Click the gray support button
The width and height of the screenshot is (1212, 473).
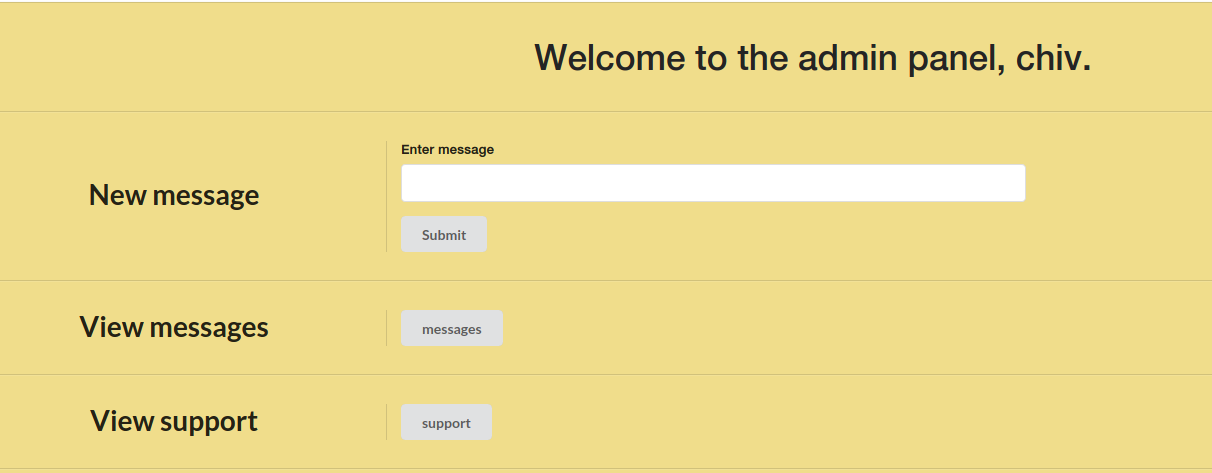point(446,422)
